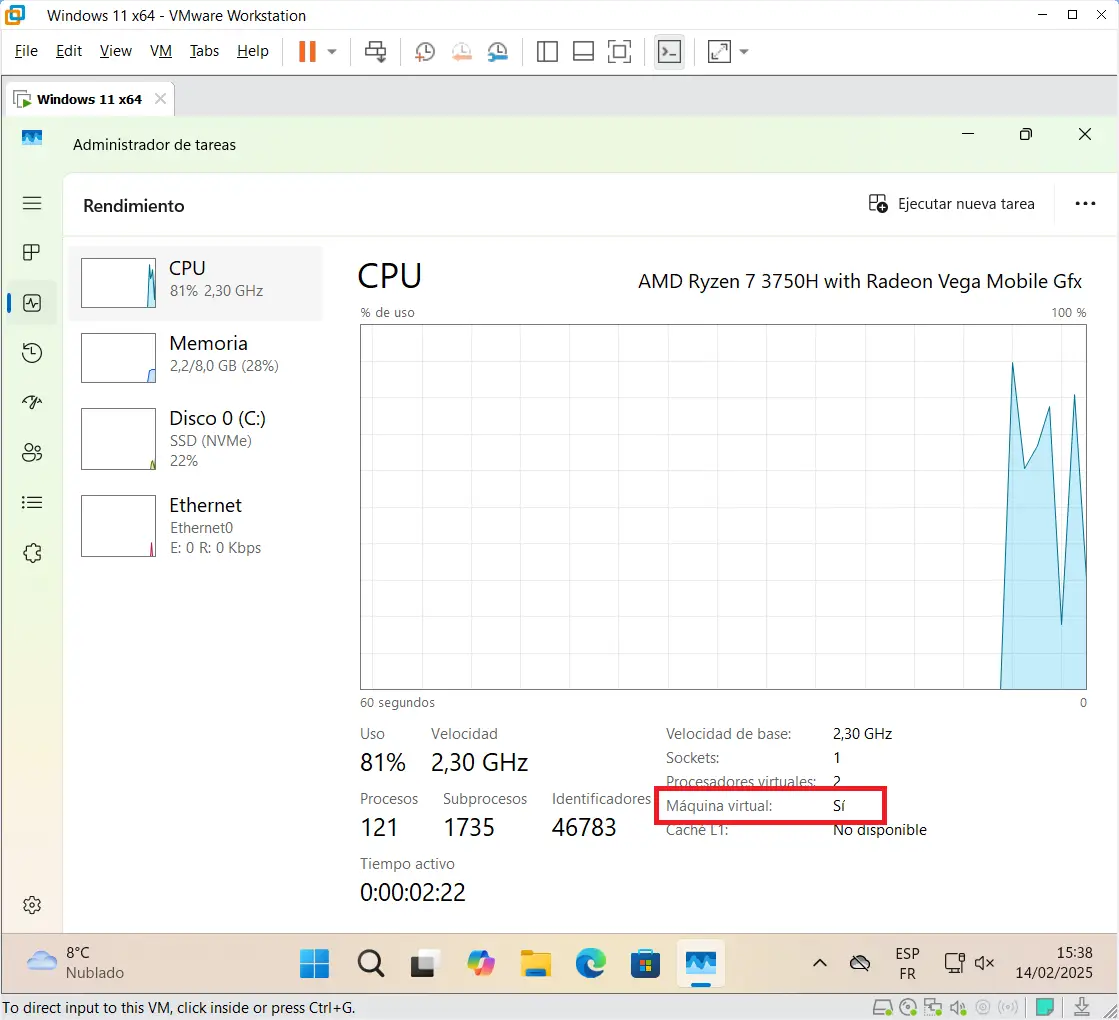Enter full screen mode in VMware
Viewport: 1119px width, 1020px height.
coord(619,51)
